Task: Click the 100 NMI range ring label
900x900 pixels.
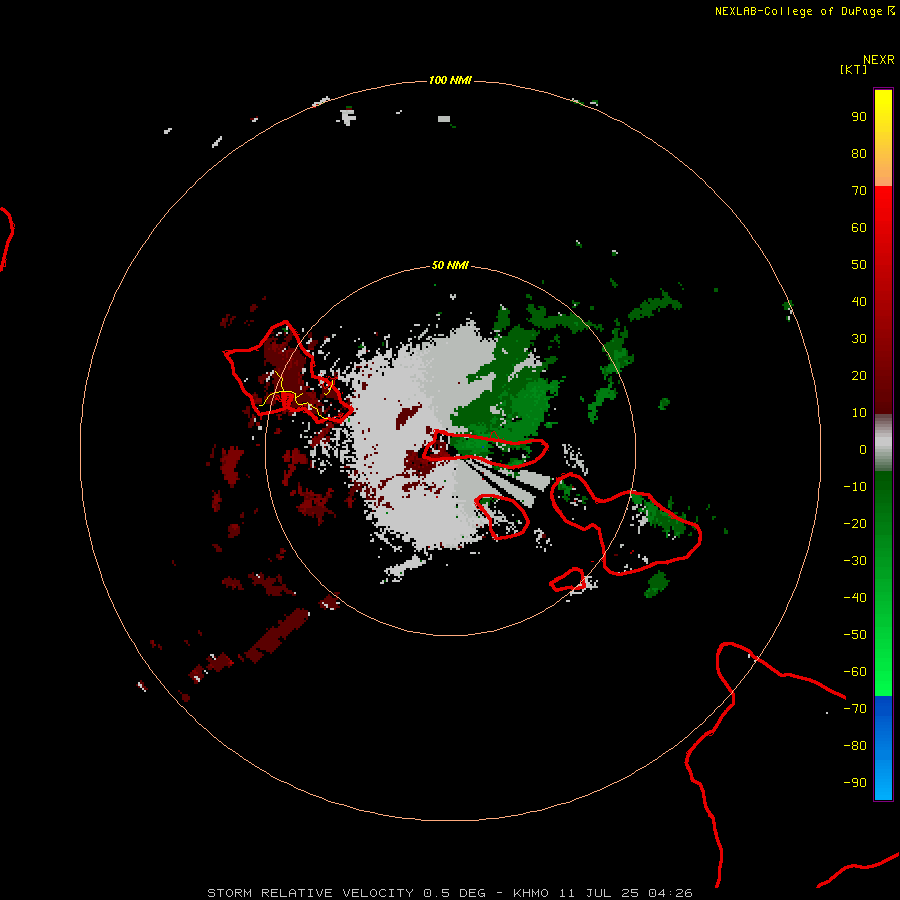Action: point(450,80)
